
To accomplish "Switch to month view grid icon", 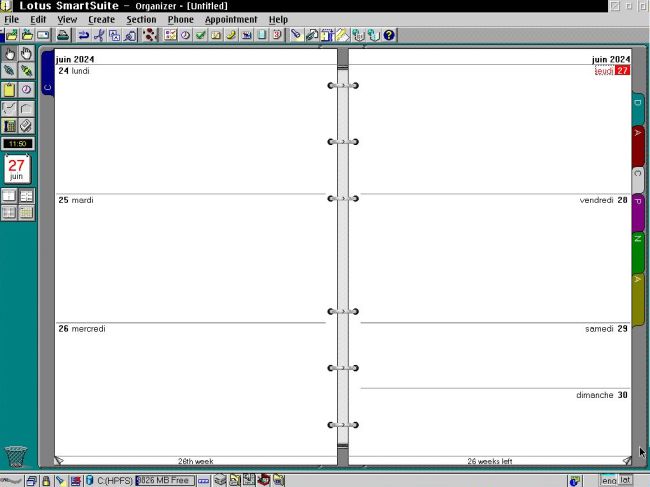I will pos(26,213).
